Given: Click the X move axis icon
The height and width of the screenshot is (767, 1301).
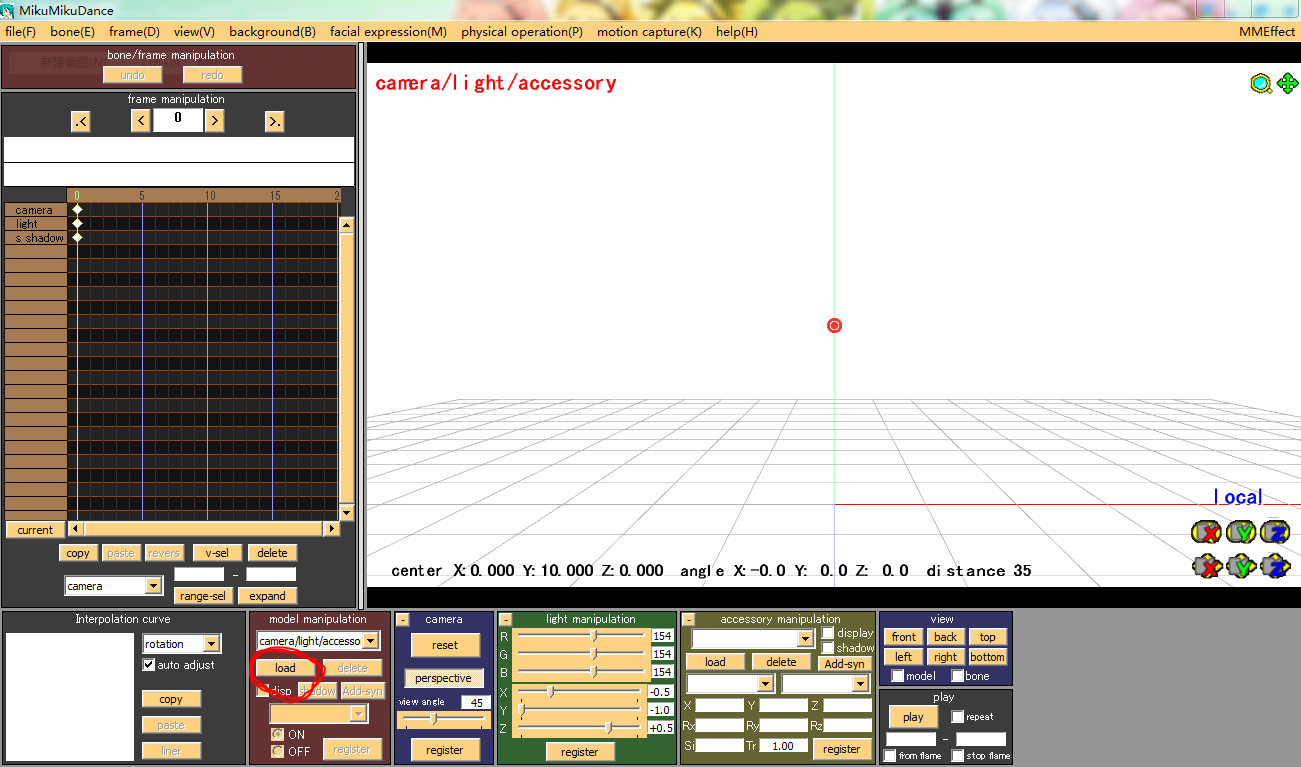Looking at the screenshot, I should (x=1207, y=567).
